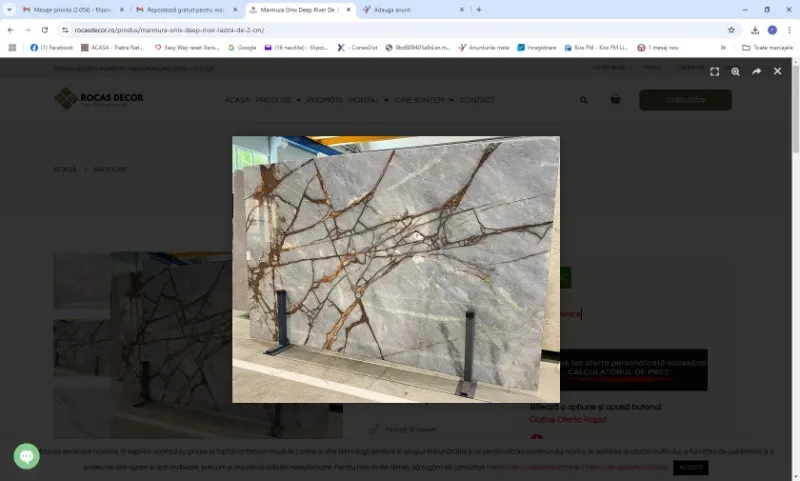Open the Google bookmark
Screen dimensions: 800x481
pyautogui.click(x=242, y=47)
